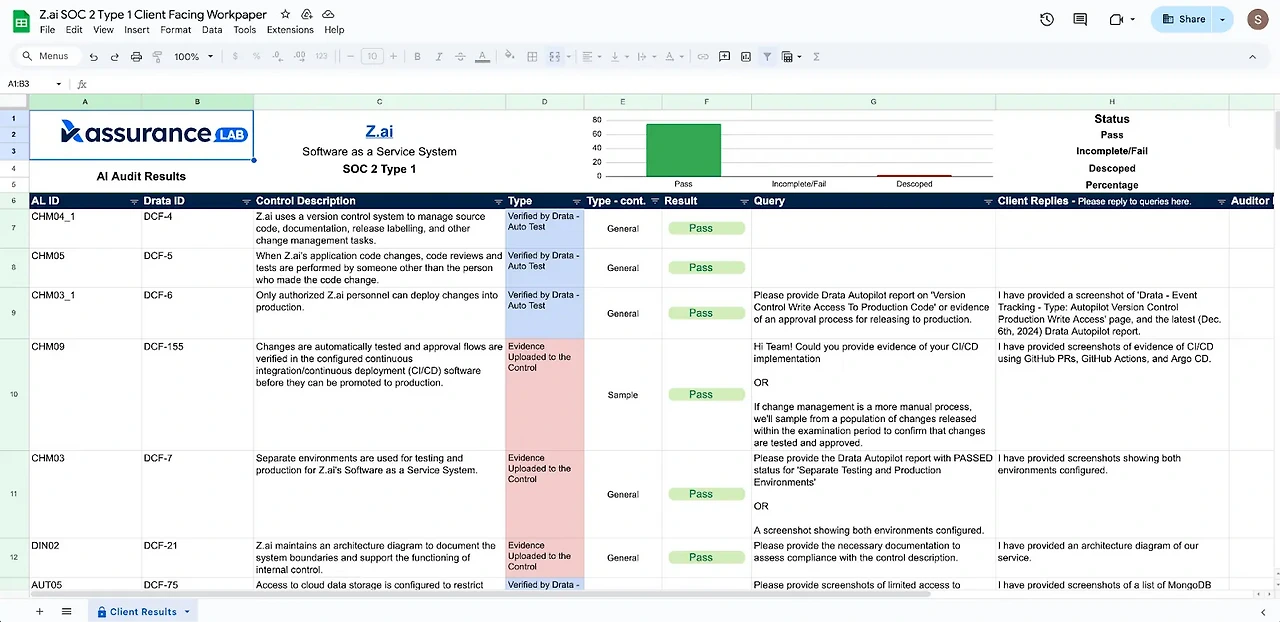Open the Insert menu
This screenshot has height=622, width=1280.
[137, 30]
